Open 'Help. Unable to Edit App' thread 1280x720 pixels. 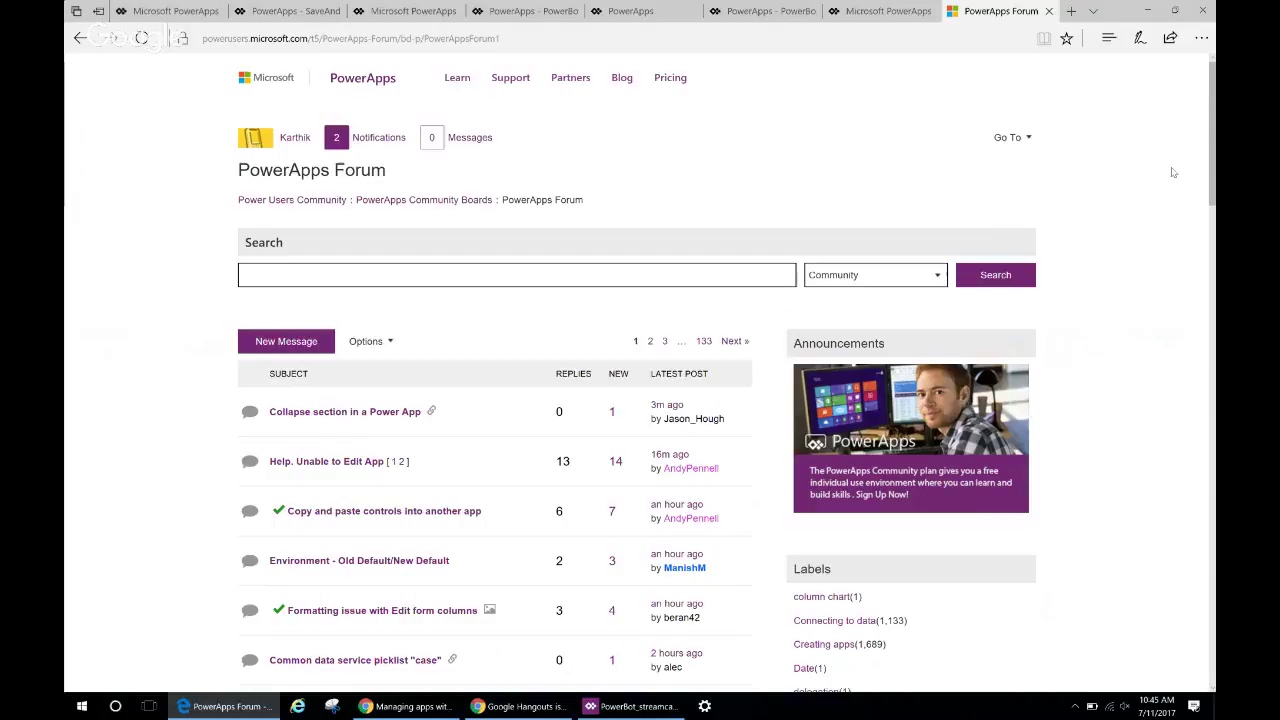point(326,461)
